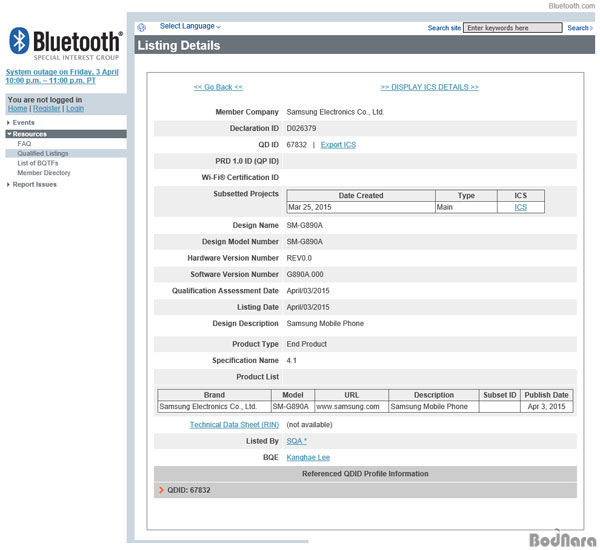Click the Bluetooth SIG logo

tap(65, 44)
